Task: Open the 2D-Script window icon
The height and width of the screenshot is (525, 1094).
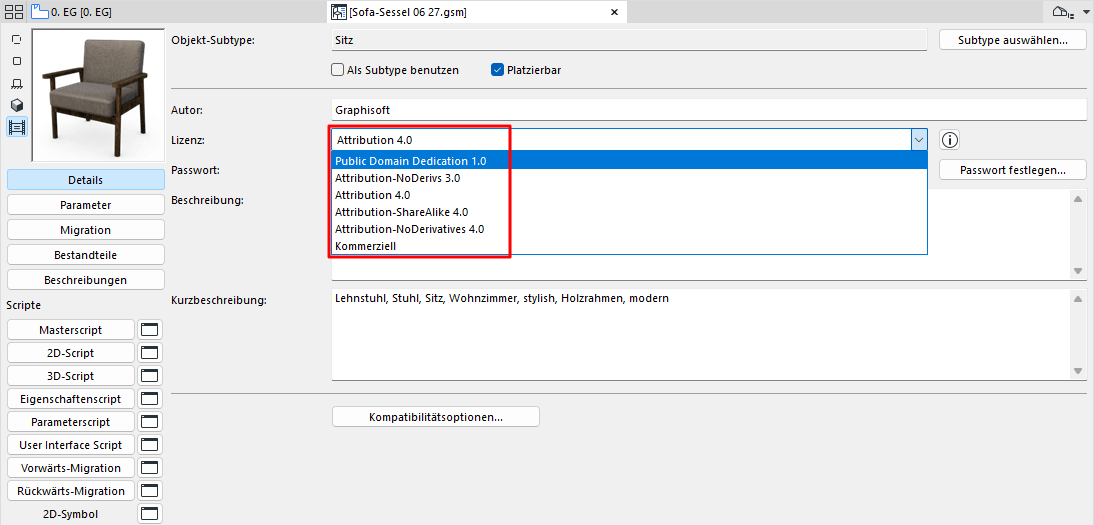Action: click(150, 353)
